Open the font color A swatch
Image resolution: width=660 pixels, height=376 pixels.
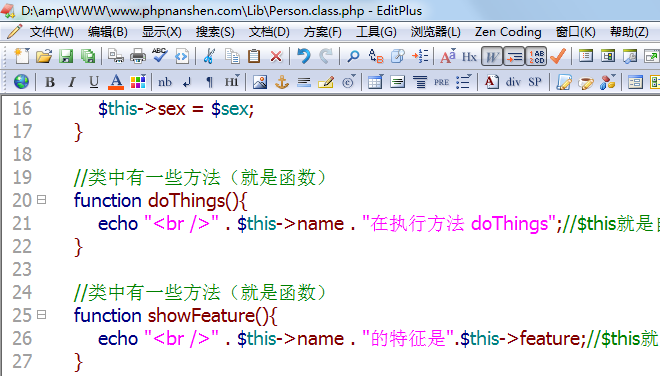tap(116, 82)
